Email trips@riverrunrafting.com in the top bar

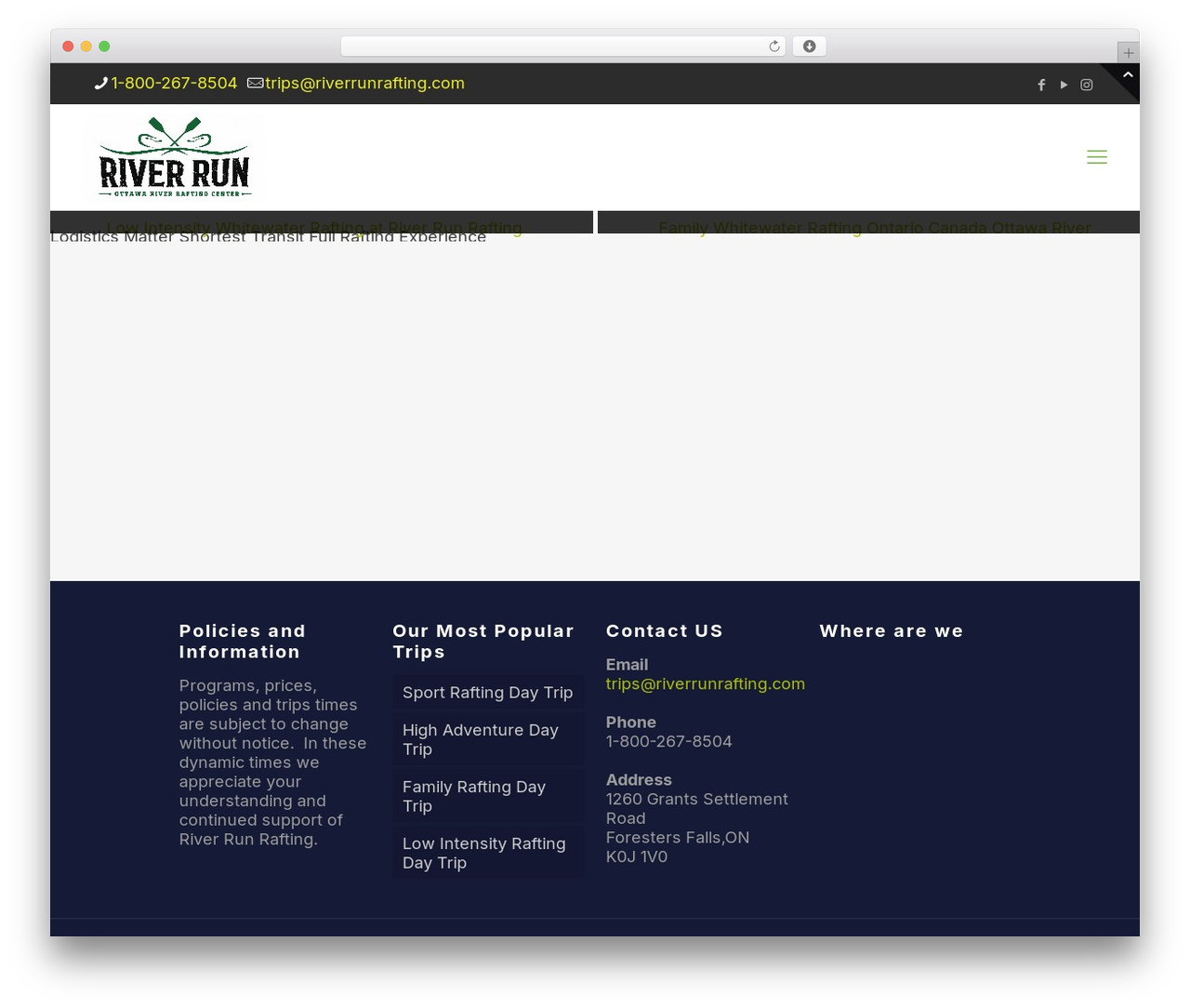tap(364, 83)
